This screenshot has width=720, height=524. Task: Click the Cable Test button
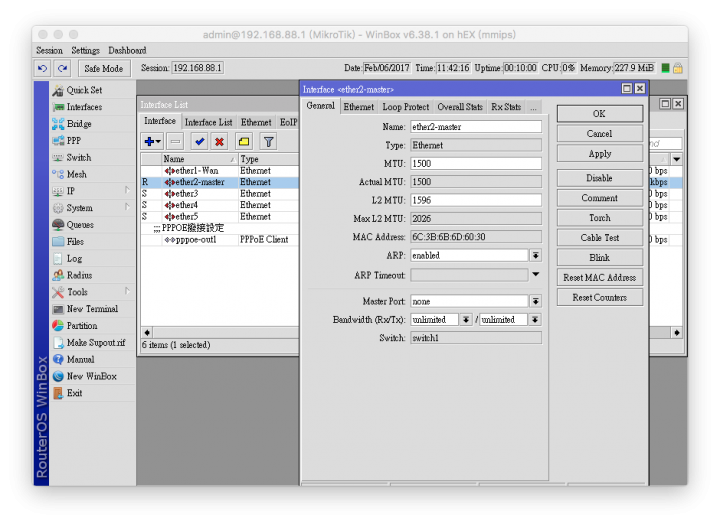[600, 237]
